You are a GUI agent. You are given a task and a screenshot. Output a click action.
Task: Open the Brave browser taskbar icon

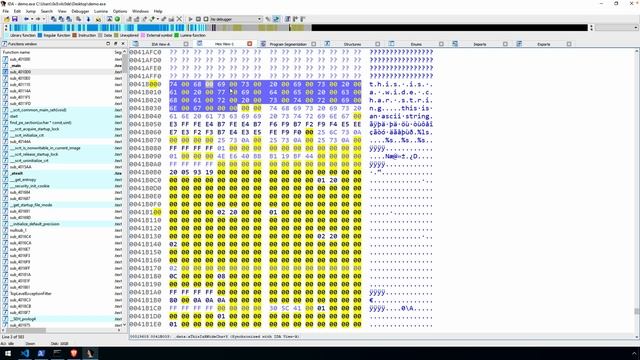[x=73, y=353]
